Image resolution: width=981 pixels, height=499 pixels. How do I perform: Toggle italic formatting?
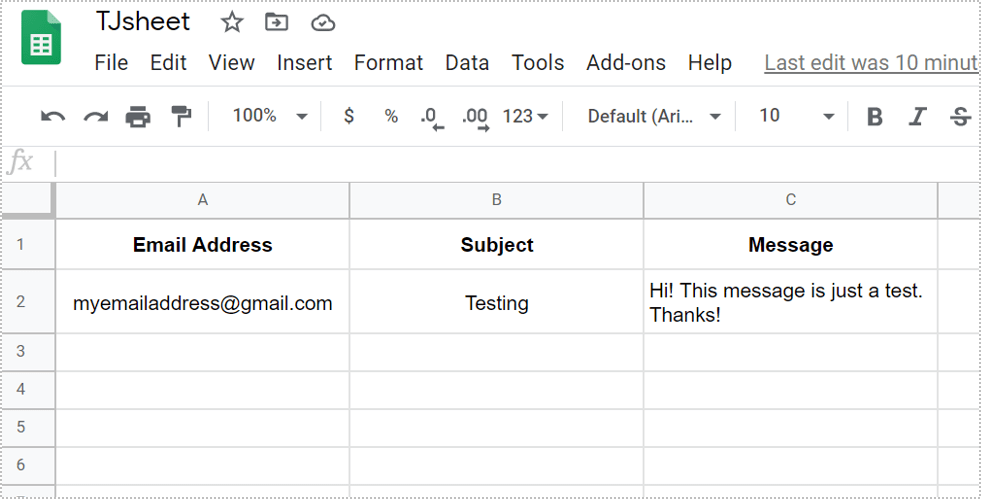click(x=917, y=117)
